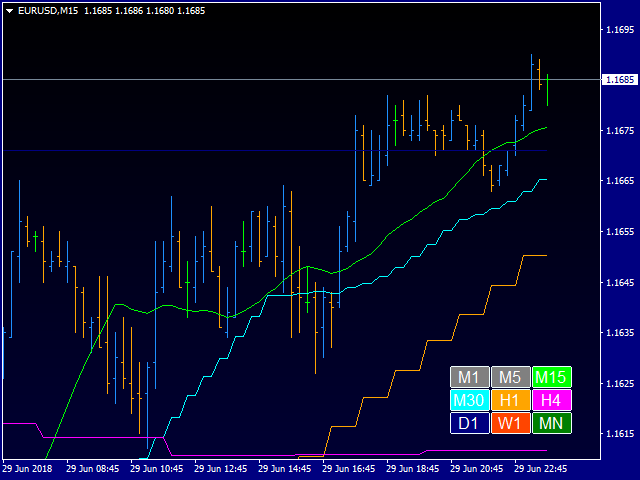The height and width of the screenshot is (480, 640).
Task: Toggle the red W1 timeframe button
Action: tap(511, 423)
